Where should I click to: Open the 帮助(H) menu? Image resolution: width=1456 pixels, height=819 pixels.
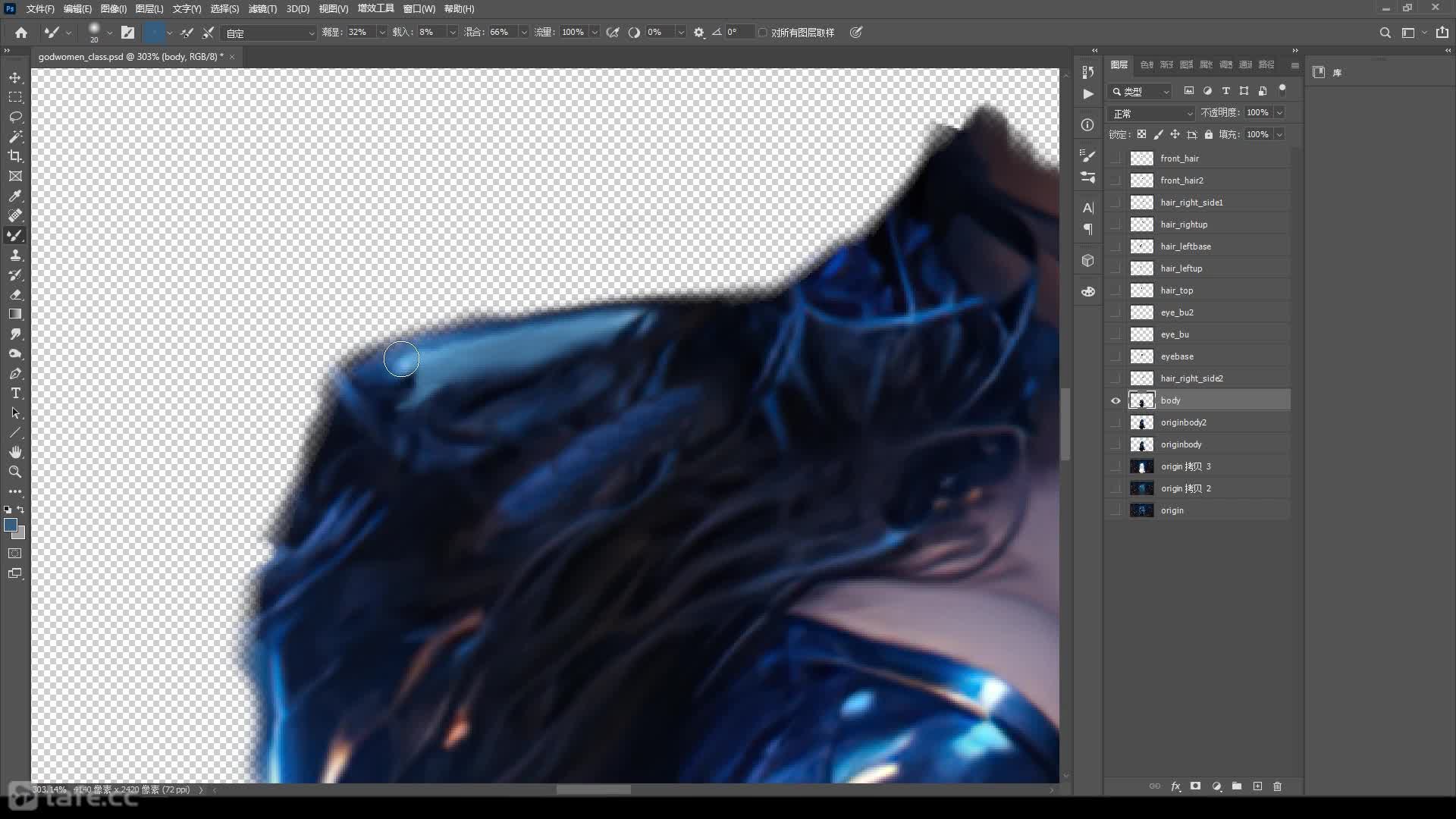459,9
